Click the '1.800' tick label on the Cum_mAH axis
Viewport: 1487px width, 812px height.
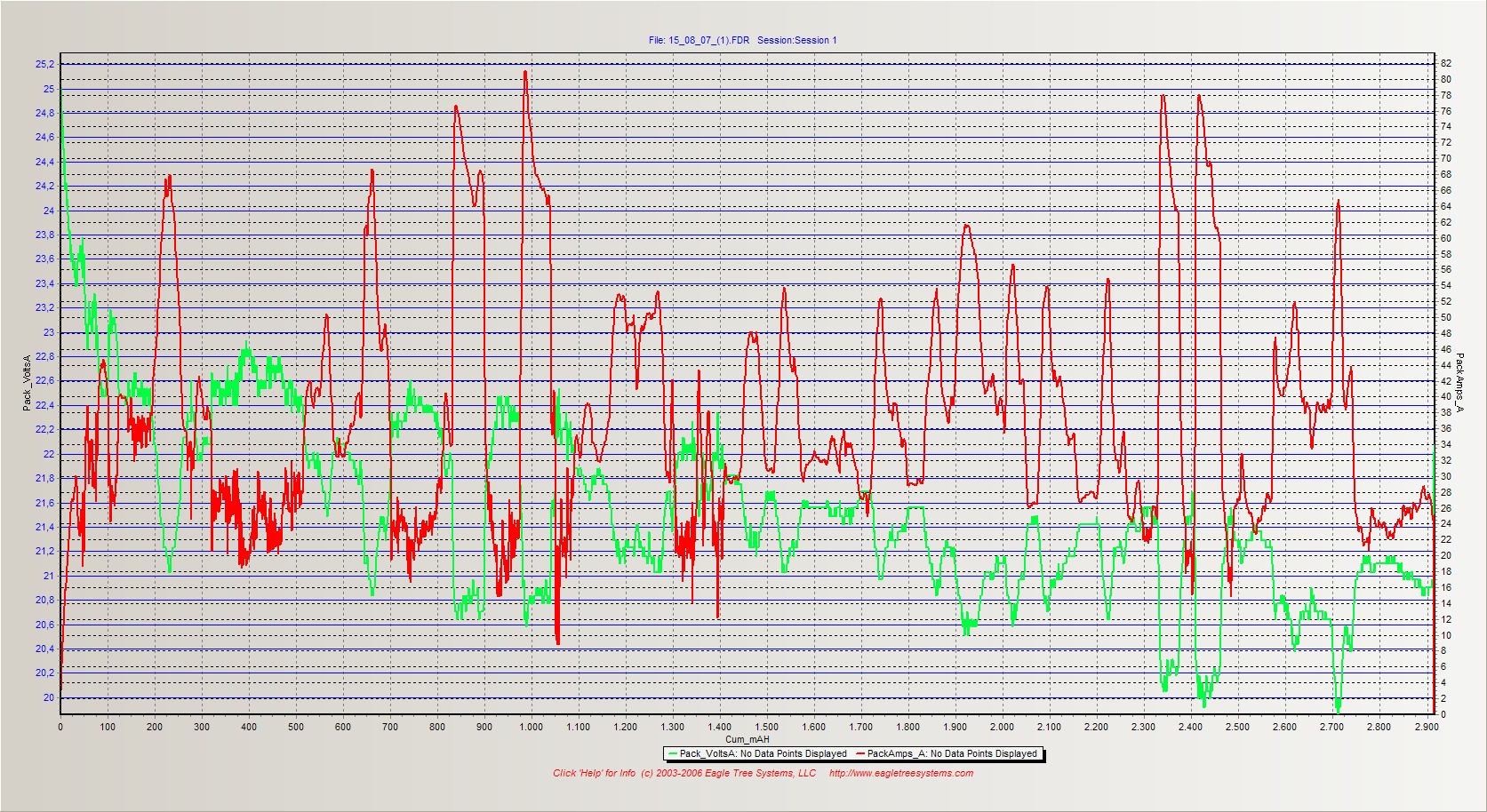(908, 727)
